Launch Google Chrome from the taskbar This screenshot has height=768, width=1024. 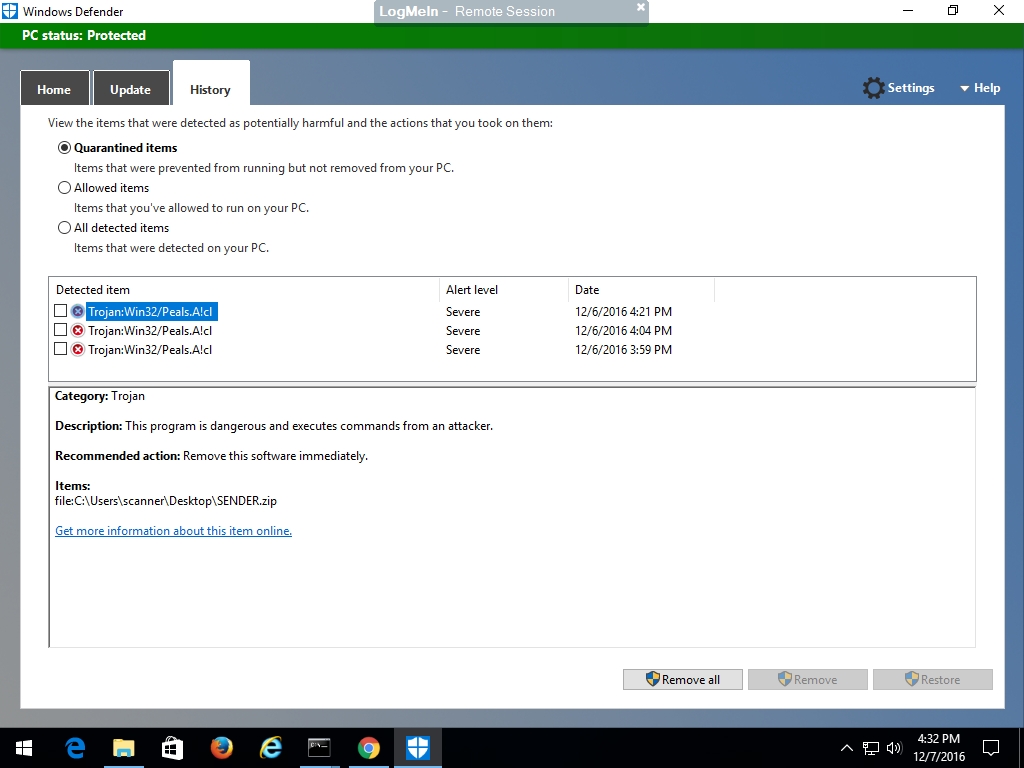tap(368, 748)
